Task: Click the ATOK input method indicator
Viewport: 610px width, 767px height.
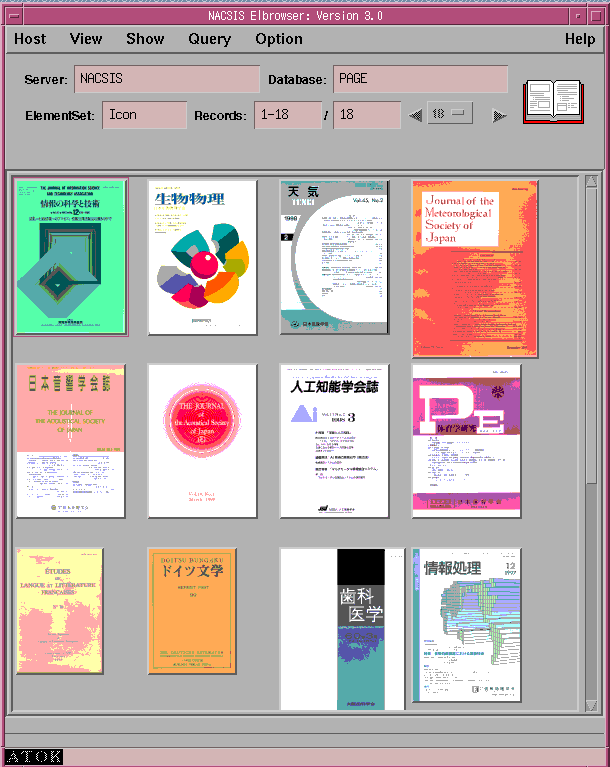Action: click(34, 757)
